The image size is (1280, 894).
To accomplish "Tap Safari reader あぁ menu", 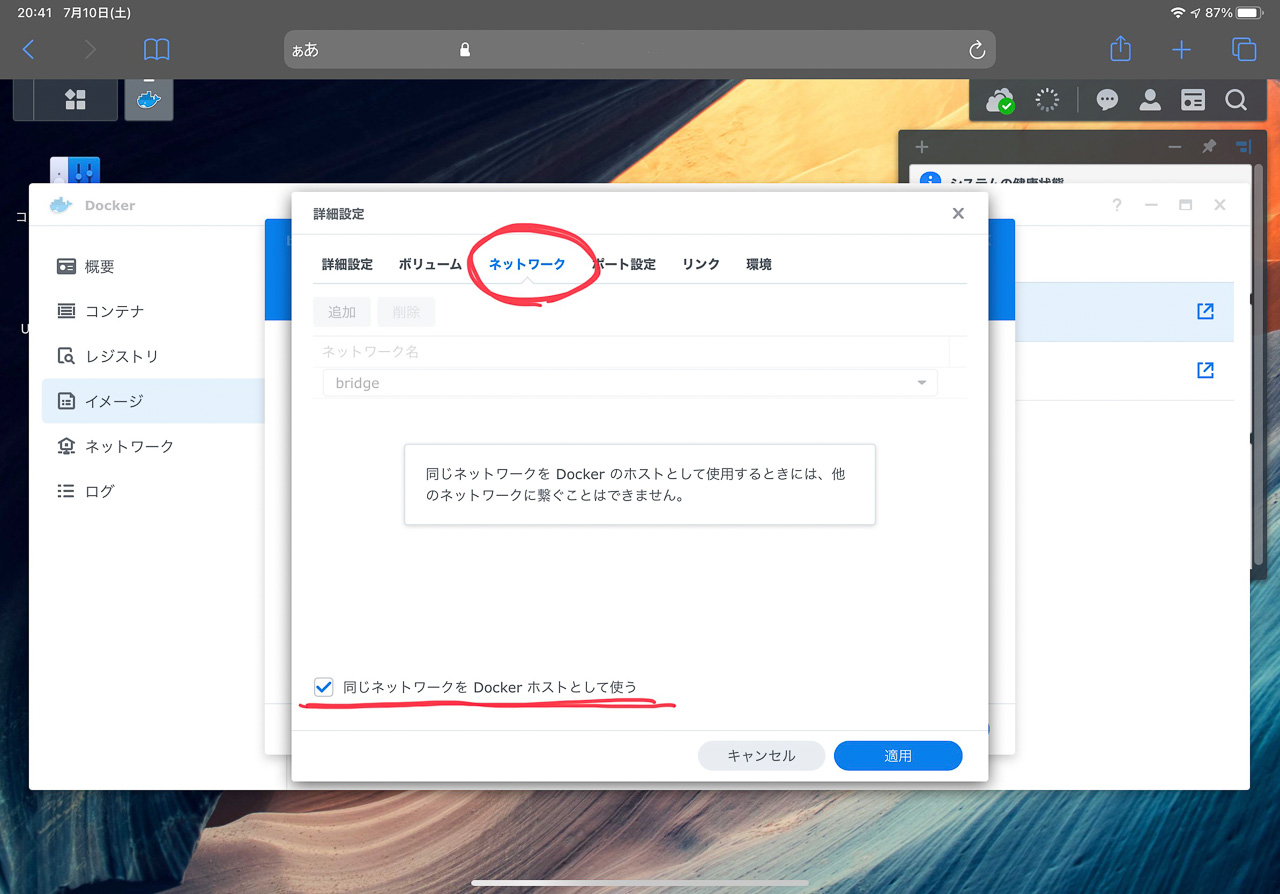I will point(305,50).
